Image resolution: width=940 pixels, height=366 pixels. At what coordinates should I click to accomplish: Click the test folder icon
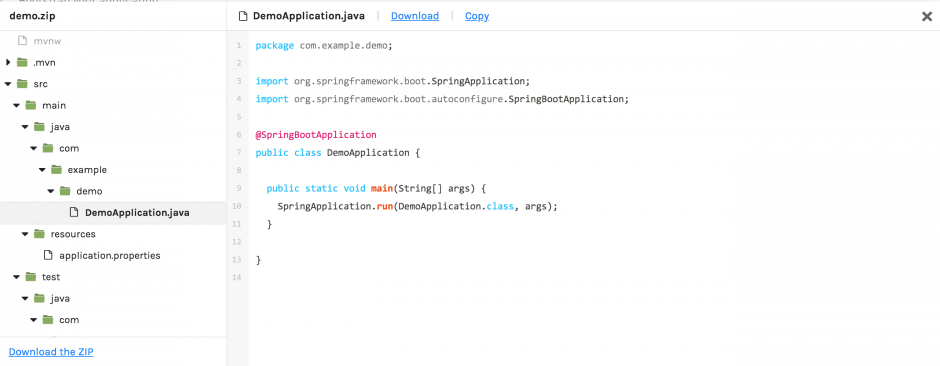pos(31,277)
